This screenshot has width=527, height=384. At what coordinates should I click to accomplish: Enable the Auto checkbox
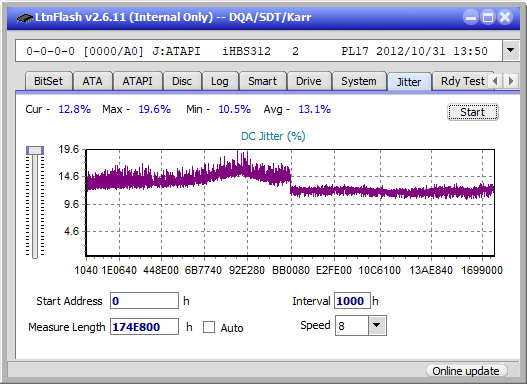209,327
